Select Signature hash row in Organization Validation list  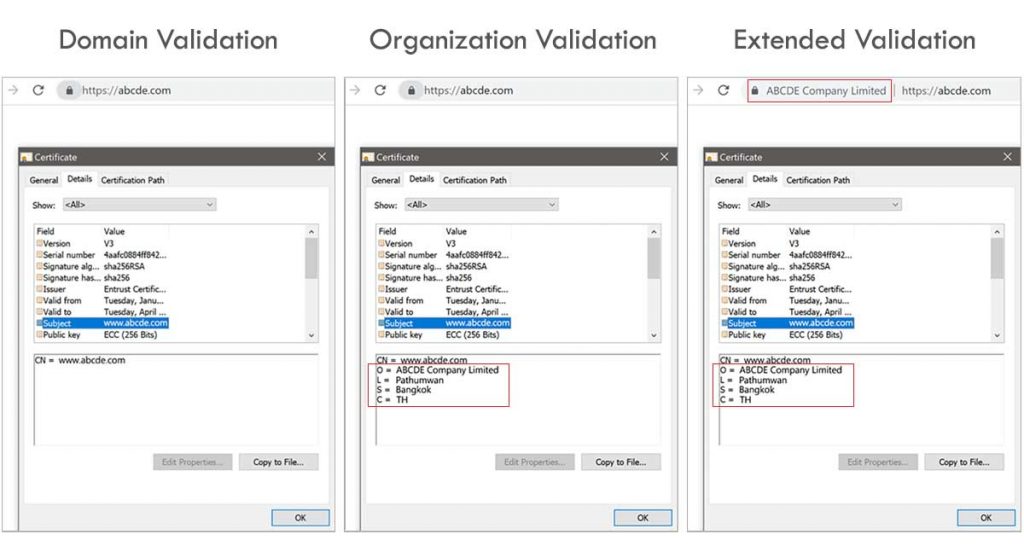click(444, 278)
